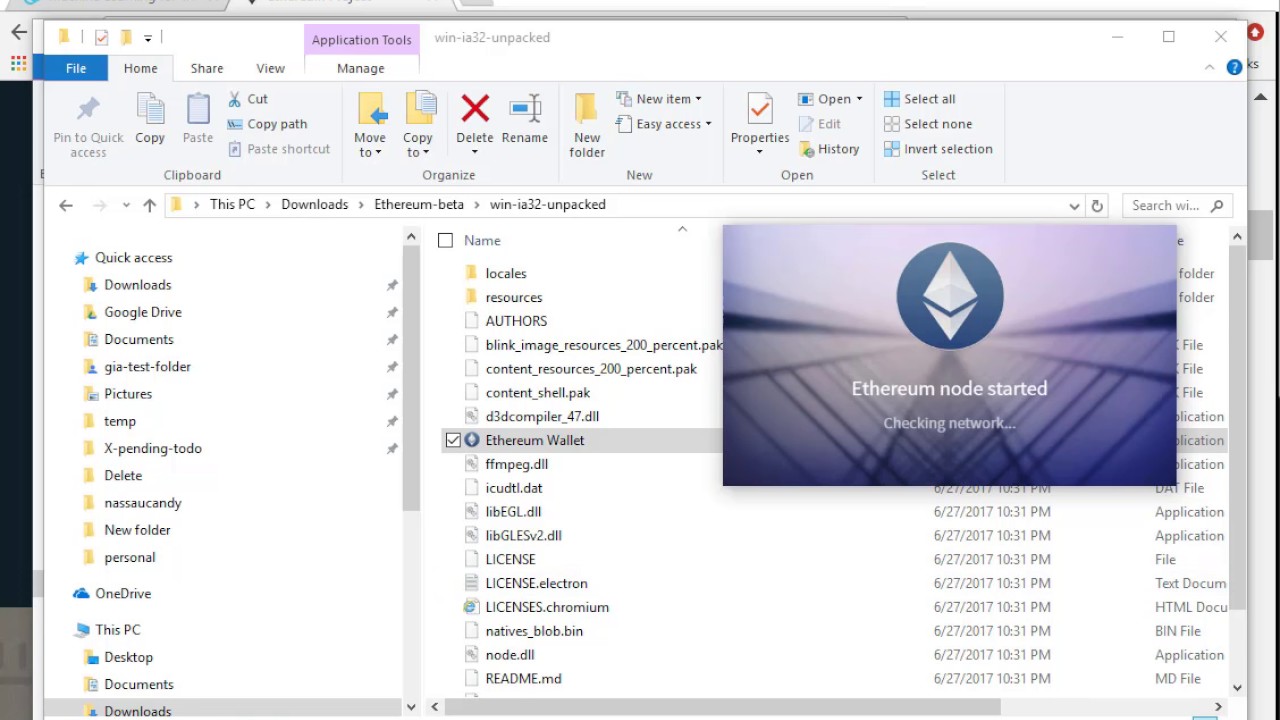Select LICENSES.chromium file
Image resolution: width=1280 pixels, height=720 pixels.
tap(547, 607)
